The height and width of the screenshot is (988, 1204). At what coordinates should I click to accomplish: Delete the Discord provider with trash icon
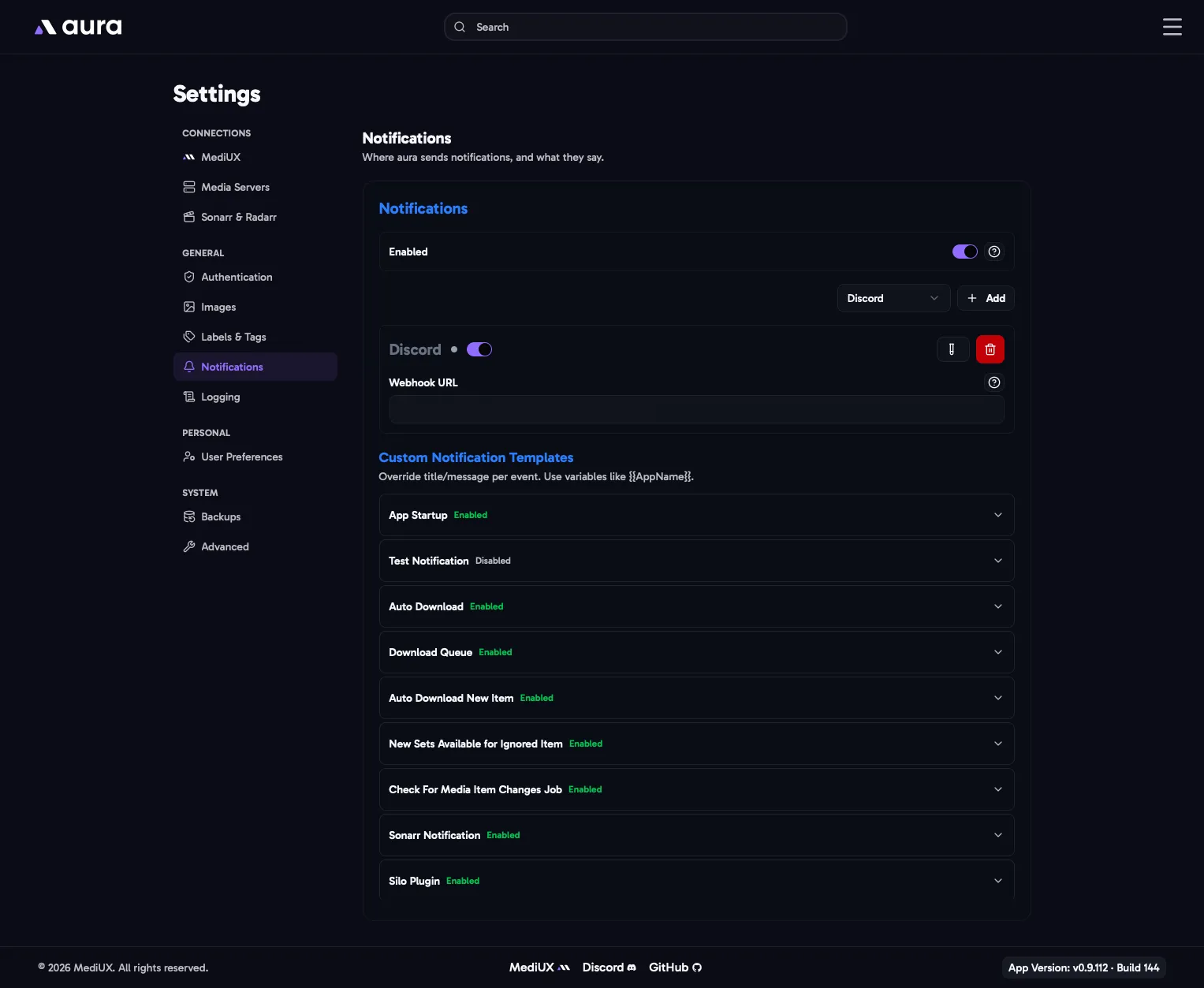(990, 349)
